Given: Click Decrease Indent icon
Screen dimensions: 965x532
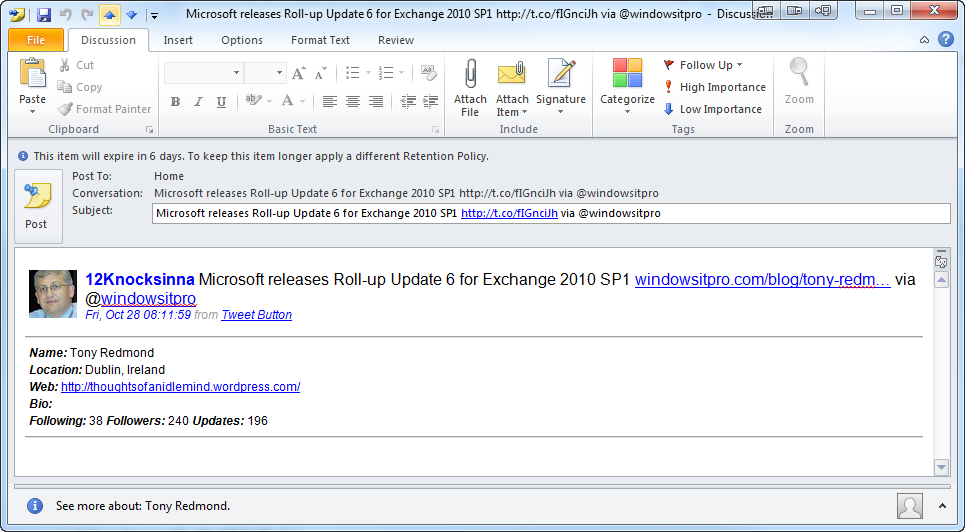Looking at the screenshot, I should pyautogui.click(x=408, y=102).
